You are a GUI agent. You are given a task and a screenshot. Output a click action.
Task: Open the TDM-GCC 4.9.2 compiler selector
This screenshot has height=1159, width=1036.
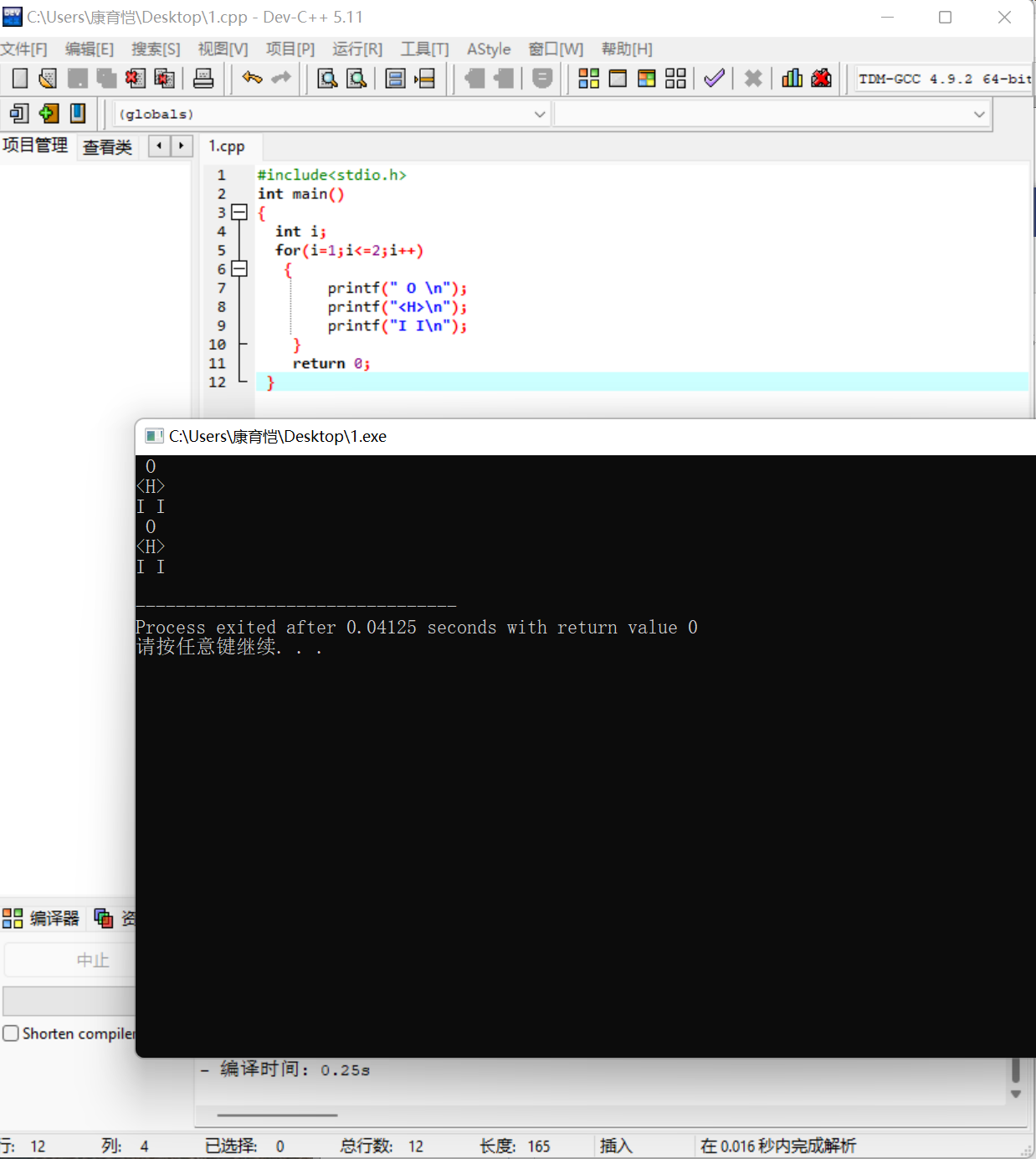[944, 79]
